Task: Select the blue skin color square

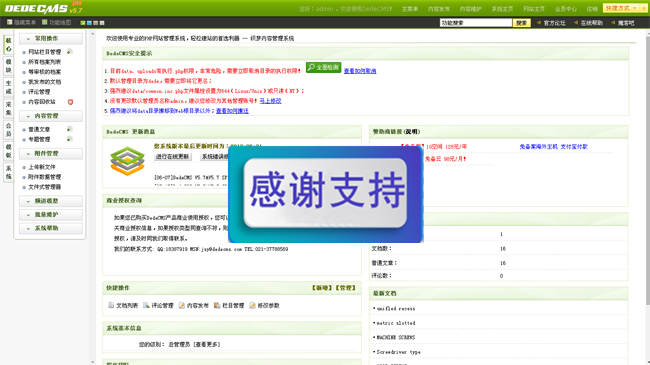Action: [89, 23]
